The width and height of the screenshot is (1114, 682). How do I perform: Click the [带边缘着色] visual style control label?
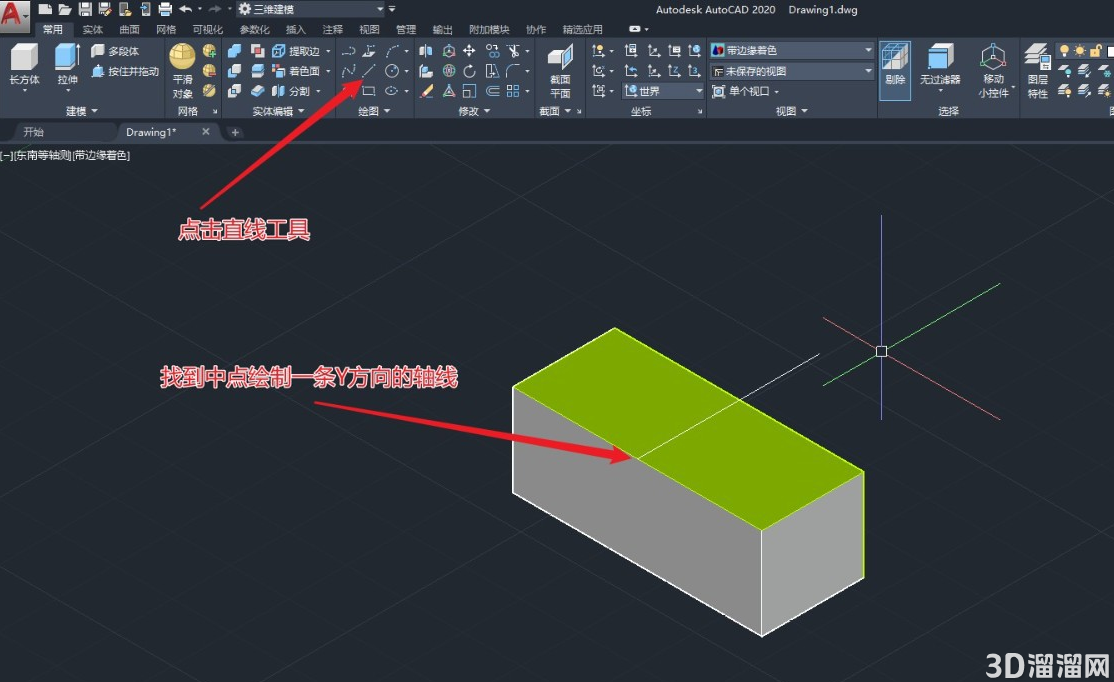pos(101,155)
